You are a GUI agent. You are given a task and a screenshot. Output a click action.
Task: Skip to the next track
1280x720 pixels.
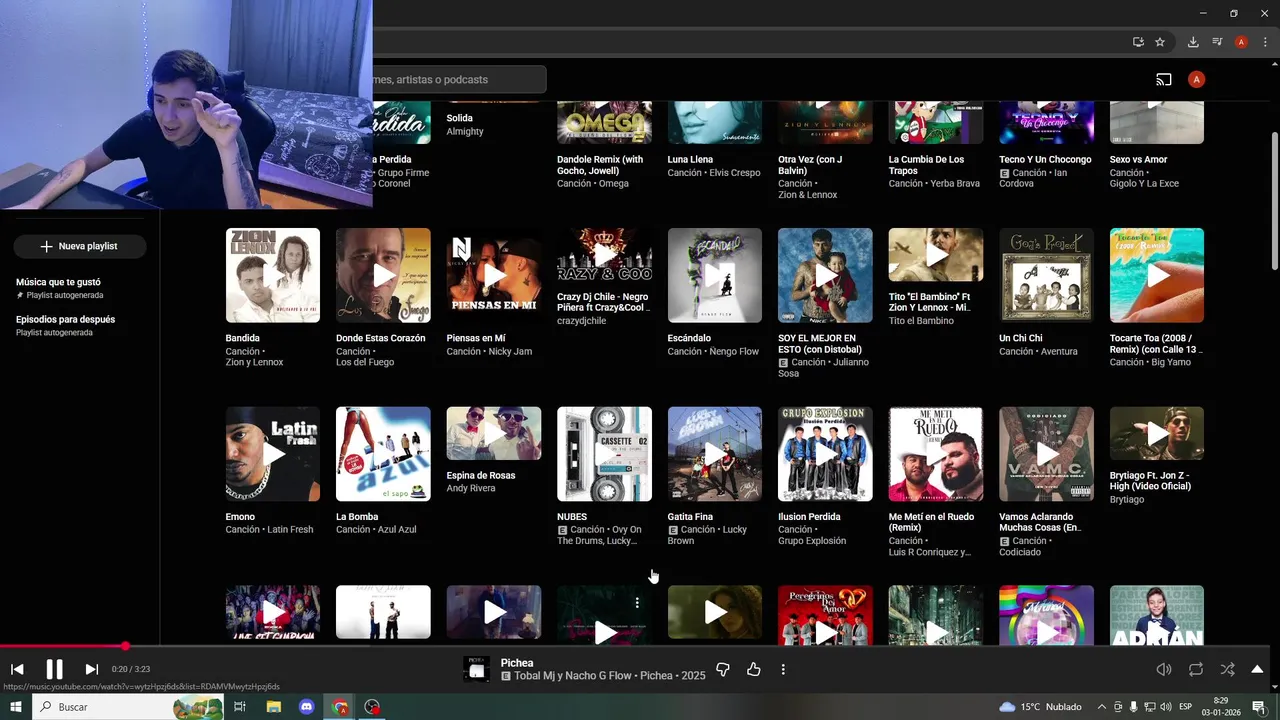[x=91, y=669]
